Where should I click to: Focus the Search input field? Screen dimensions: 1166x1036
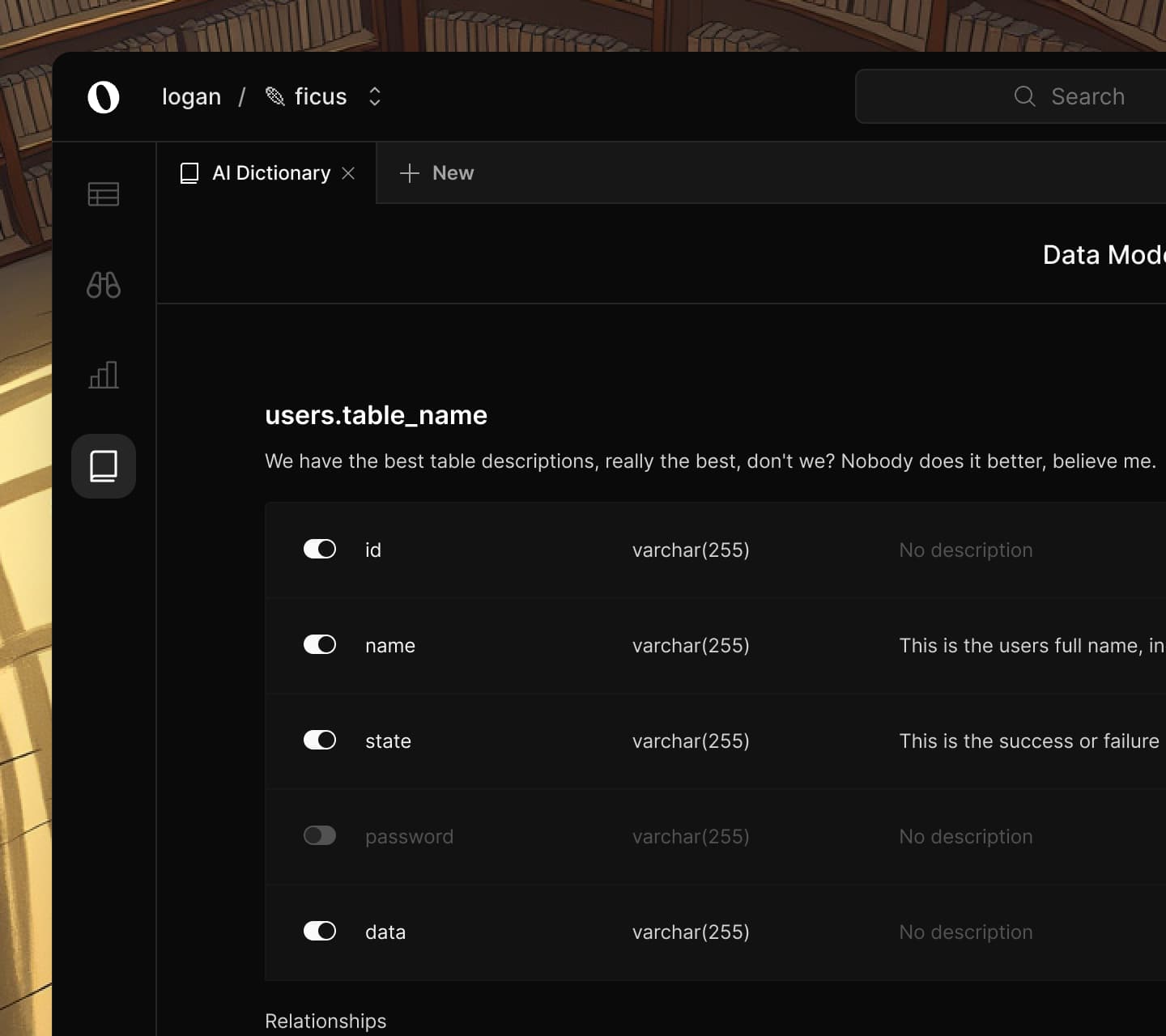[x=1011, y=96]
